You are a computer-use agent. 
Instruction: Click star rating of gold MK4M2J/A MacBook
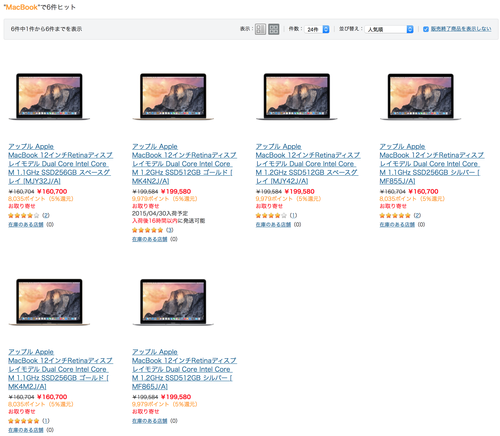click(23, 421)
